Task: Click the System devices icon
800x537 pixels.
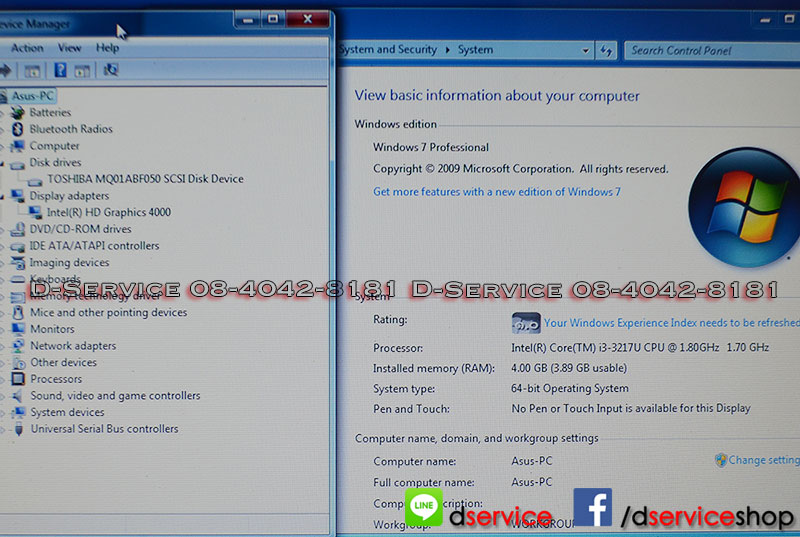Action: (x=18, y=412)
